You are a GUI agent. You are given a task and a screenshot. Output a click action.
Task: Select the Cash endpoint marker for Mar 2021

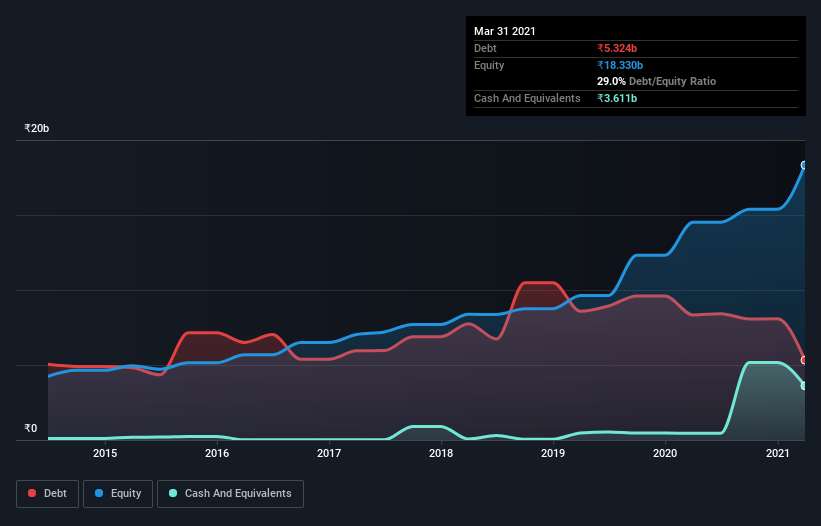[x=804, y=386]
